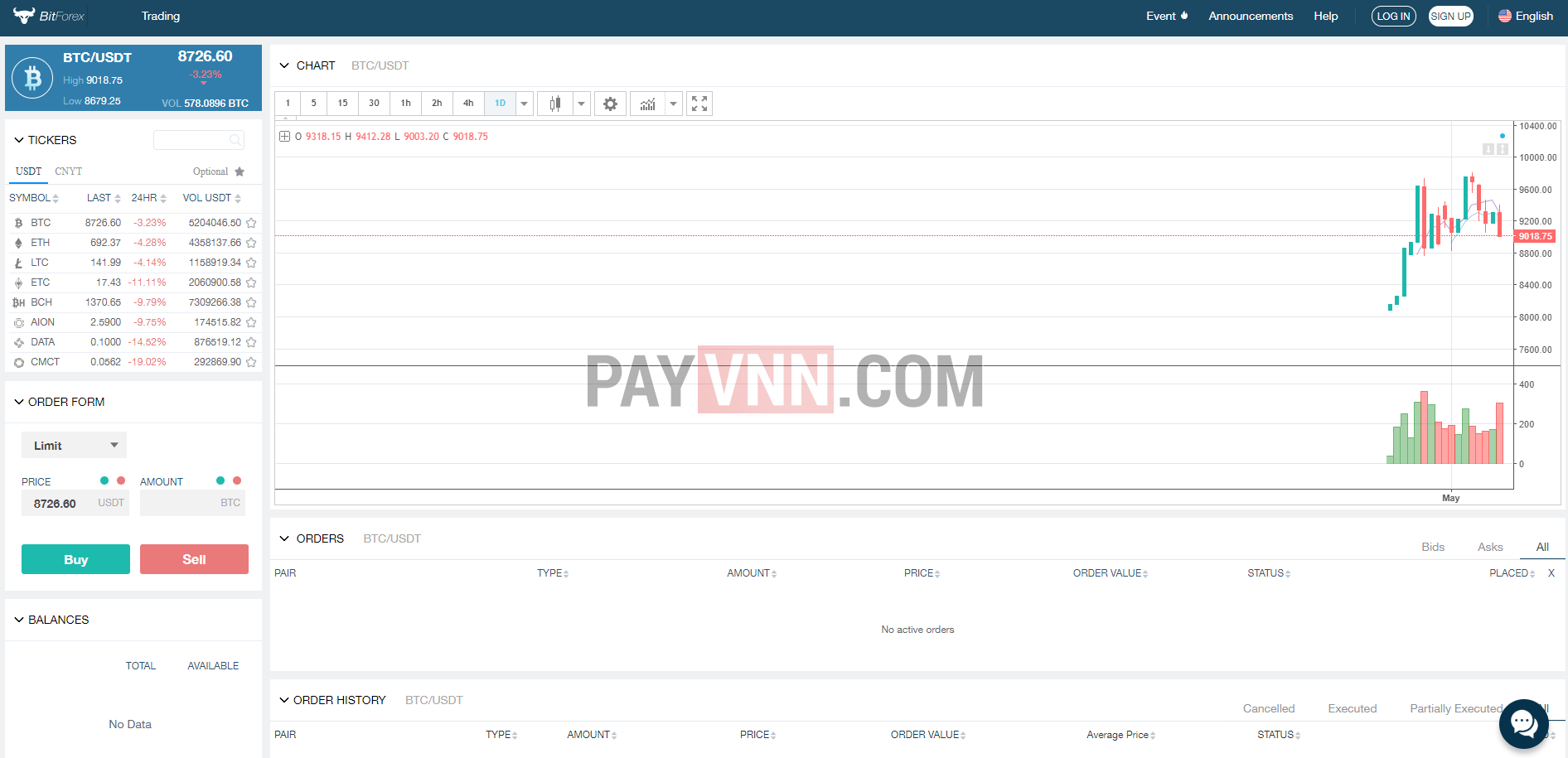Favorite CMCT with its star
Screen dimensions: 1568x758
(x=251, y=362)
